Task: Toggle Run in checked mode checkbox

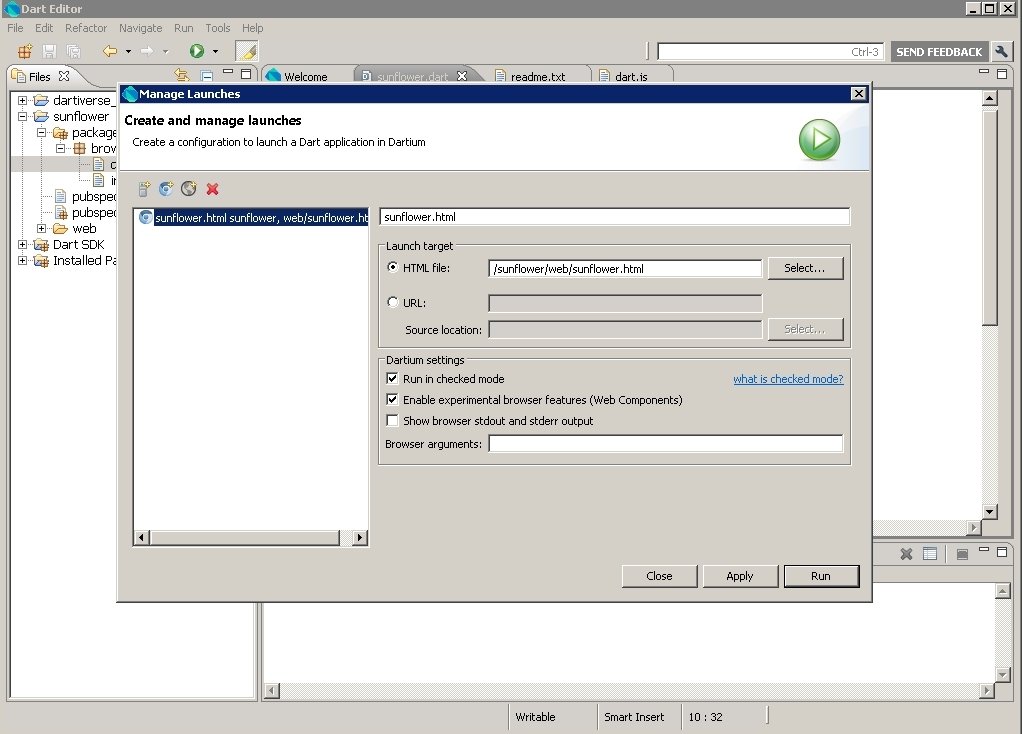Action: (392, 378)
